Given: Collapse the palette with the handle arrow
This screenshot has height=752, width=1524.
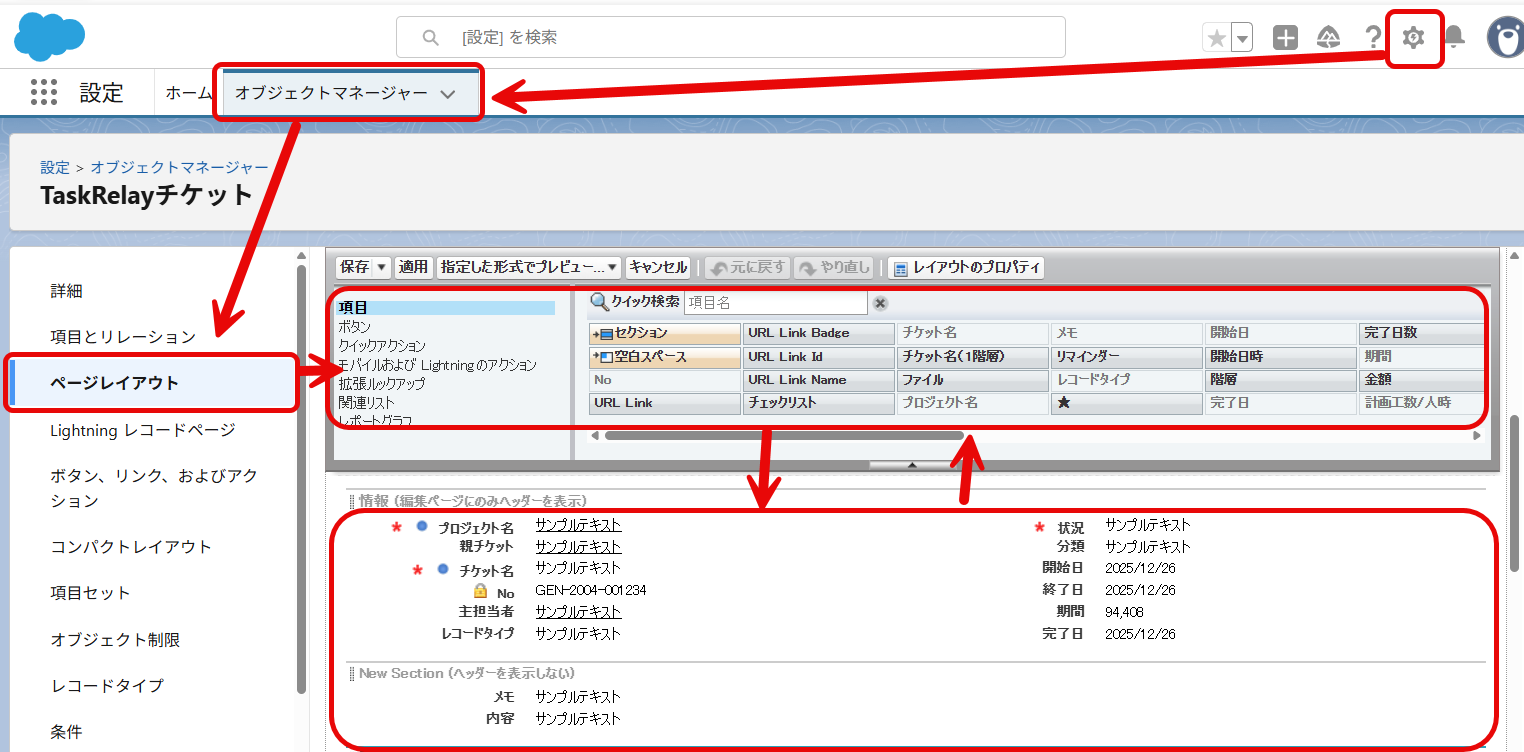Looking at the screenshot, I should click(x=911, y=465).
